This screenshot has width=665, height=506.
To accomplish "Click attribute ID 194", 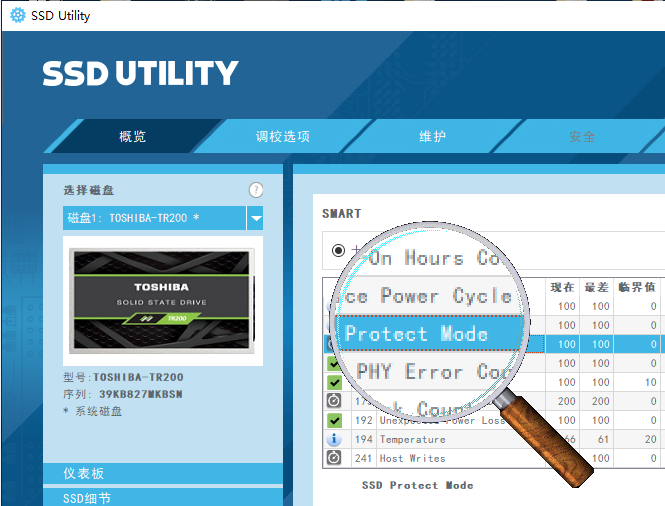I will click(364, 439).
